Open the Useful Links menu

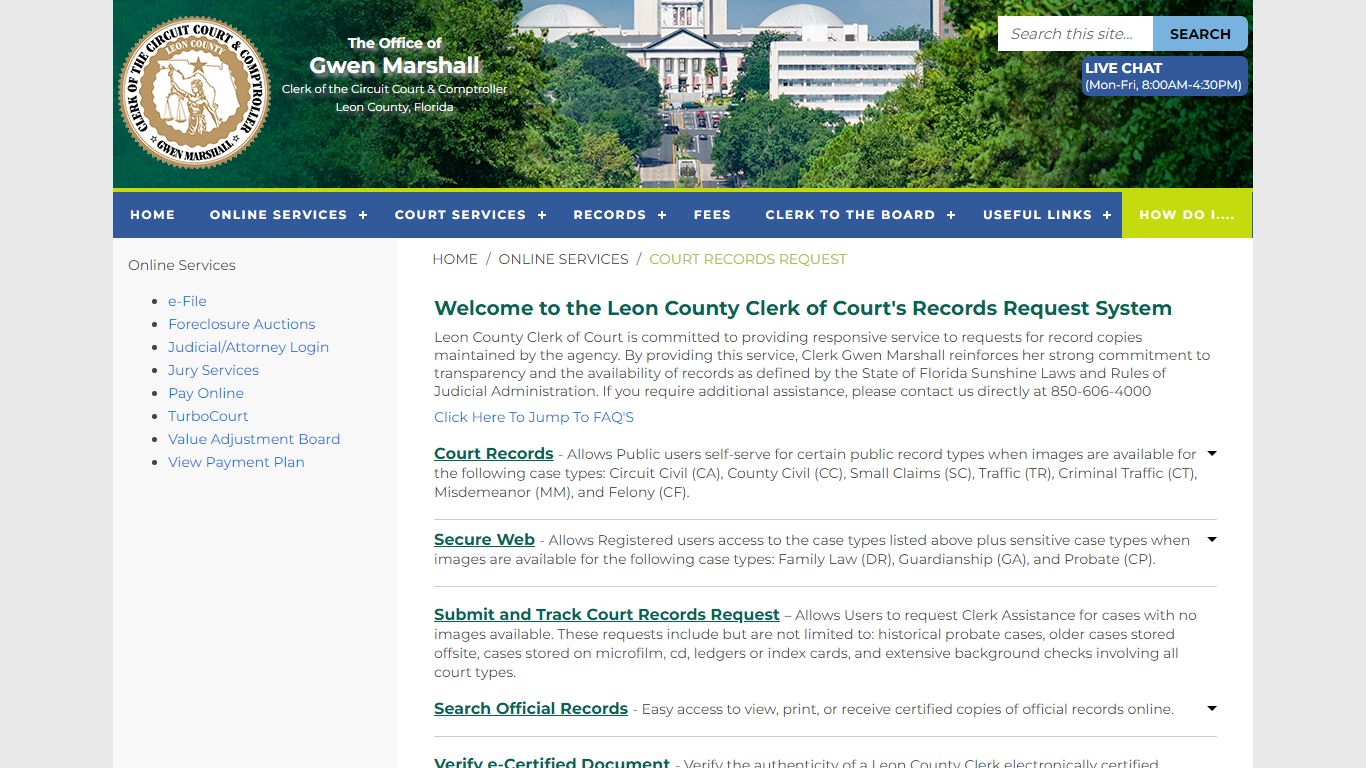(x=1037, y=215)
